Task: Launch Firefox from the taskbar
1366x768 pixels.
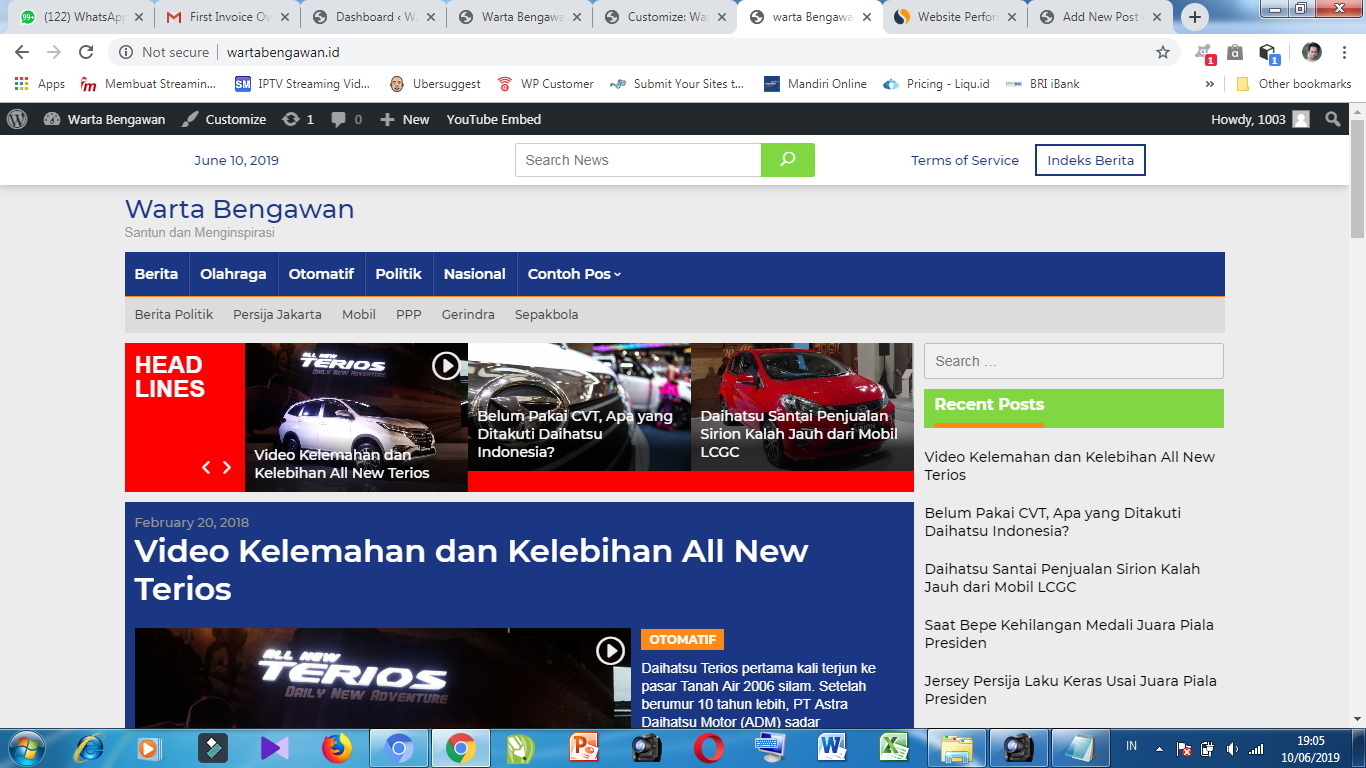Action: click(x=337, y=748)
